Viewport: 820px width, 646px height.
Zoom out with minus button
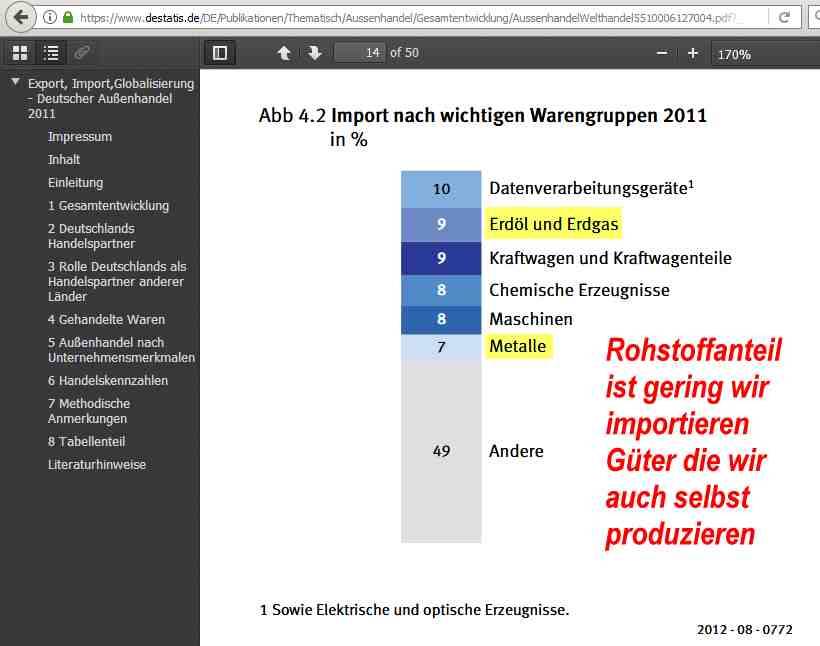click(x=662, y=53)
